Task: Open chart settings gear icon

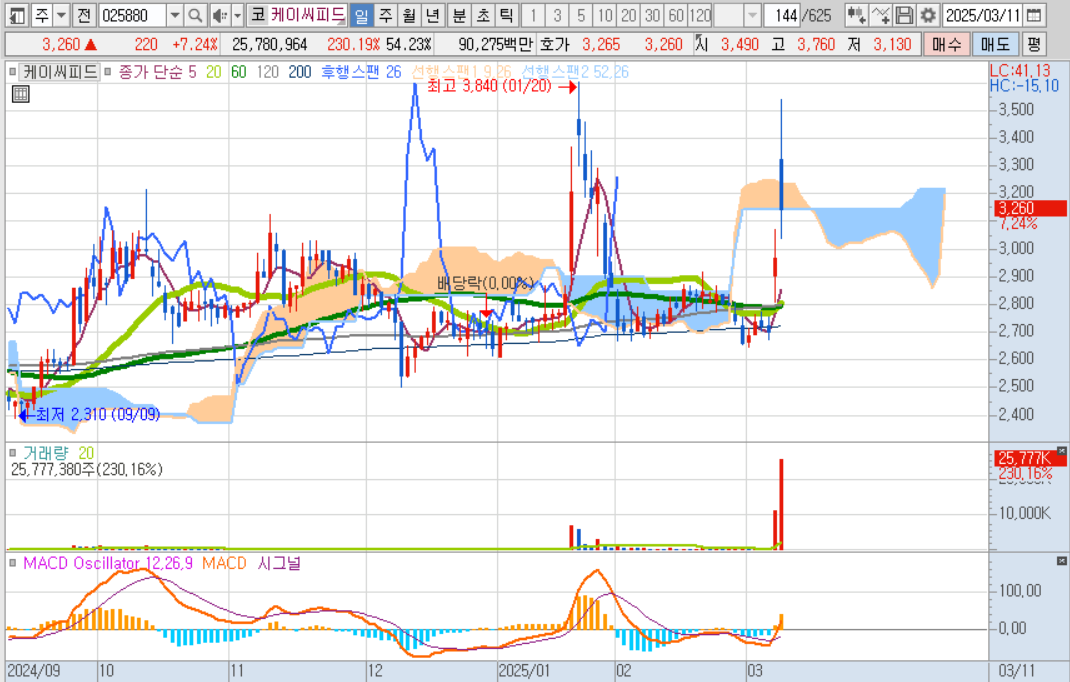Action: [927, 14]
